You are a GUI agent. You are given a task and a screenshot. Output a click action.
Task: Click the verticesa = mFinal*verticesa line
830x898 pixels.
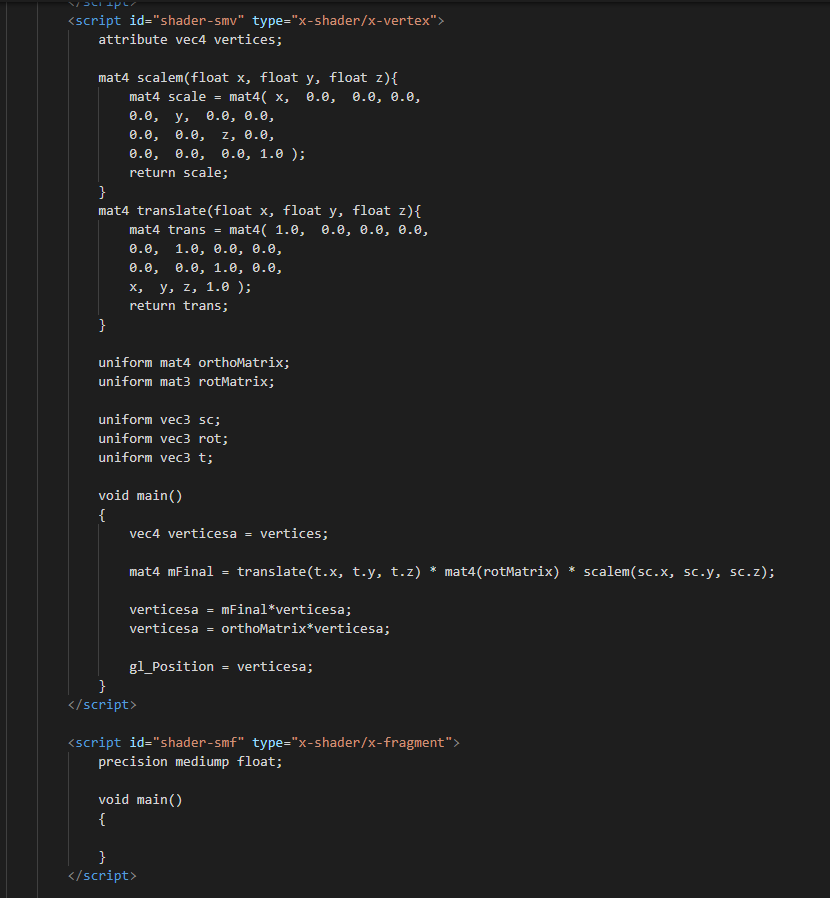[x=241, y=609]
